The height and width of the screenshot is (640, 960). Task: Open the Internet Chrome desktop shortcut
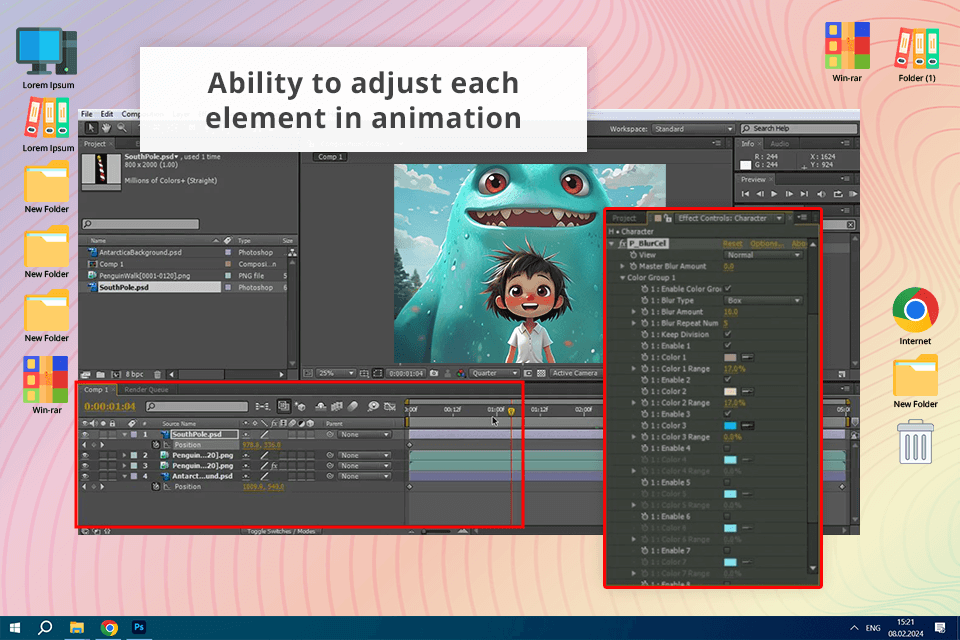(x=915, y=310)
